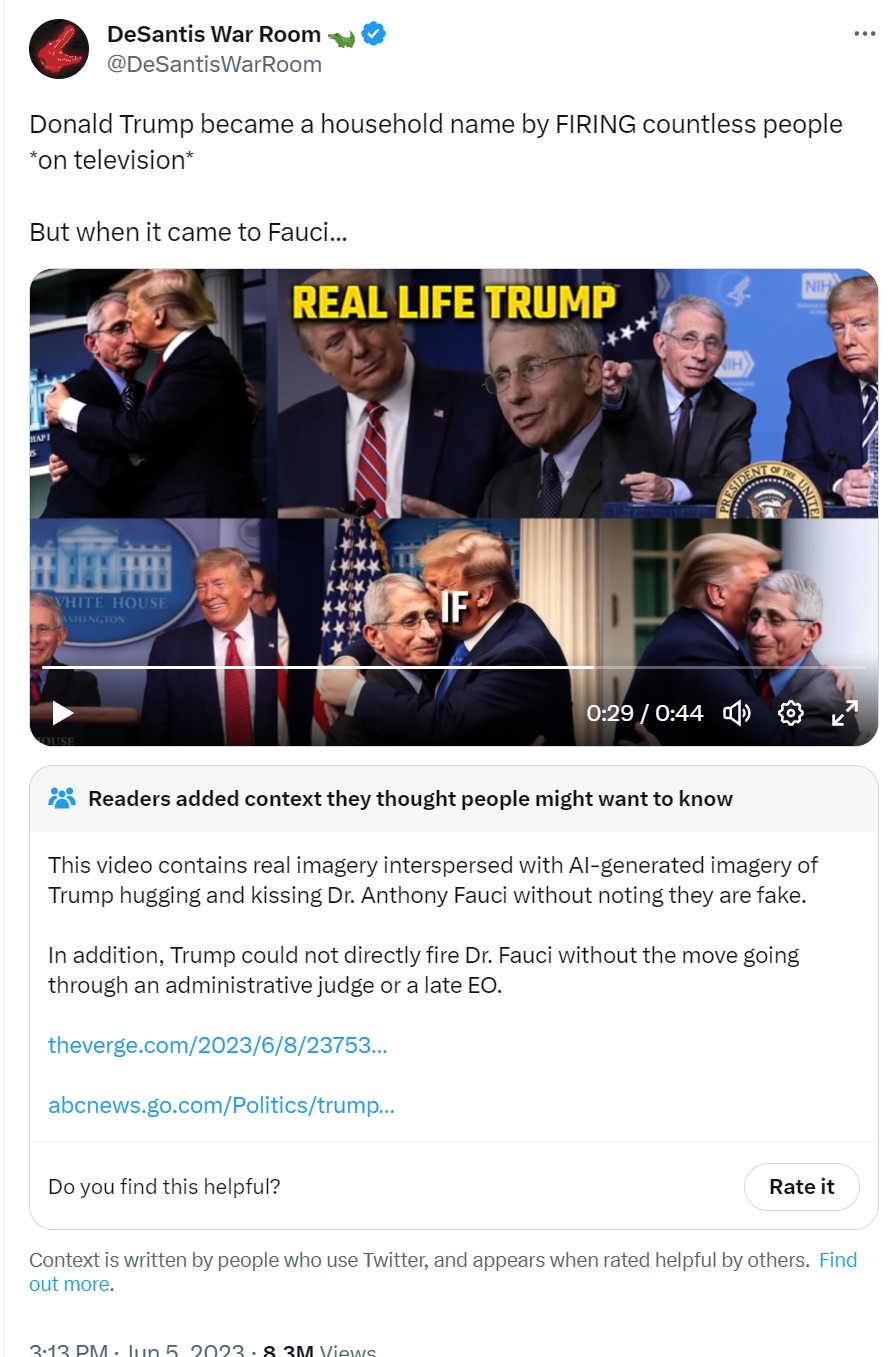
Task: Open the DeSantis War Room display name
Action: click(214, 34)
